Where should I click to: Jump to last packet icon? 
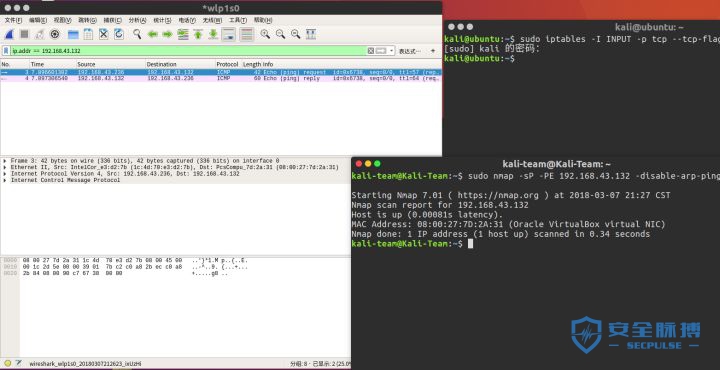pyautogui.click(x=213, y=34)
